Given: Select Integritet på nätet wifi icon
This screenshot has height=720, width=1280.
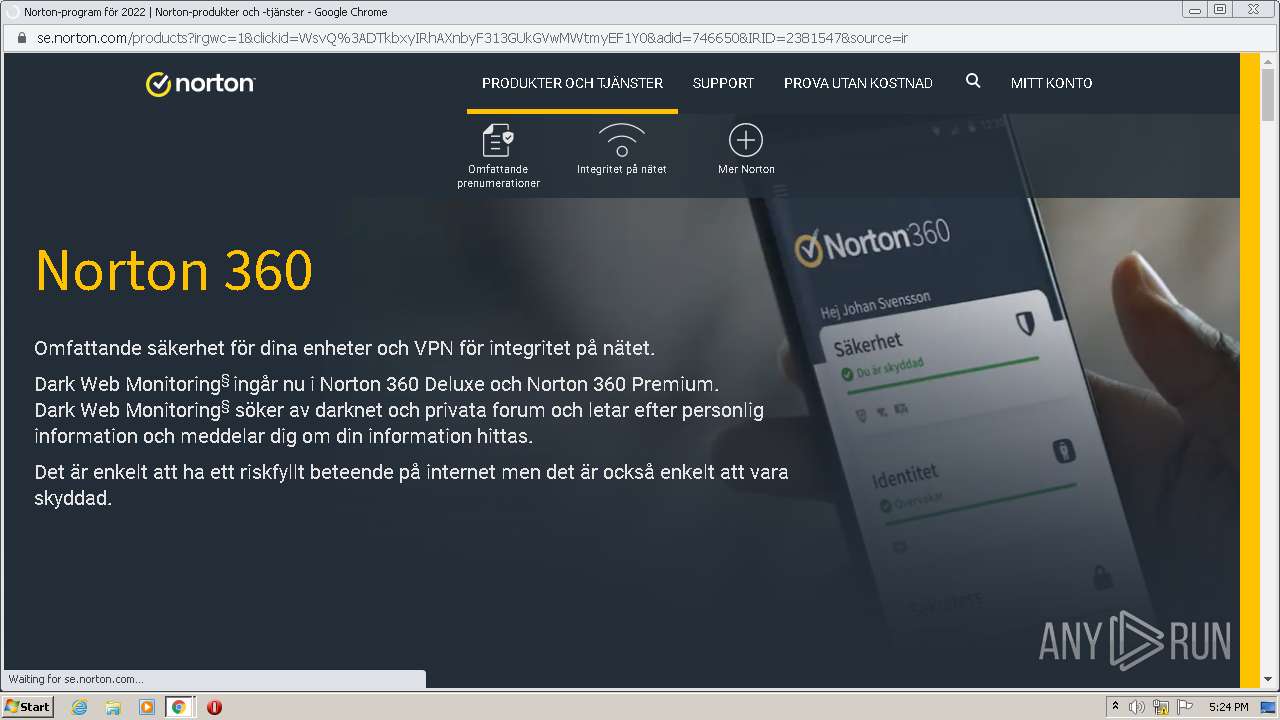Looking at the screenshot, I should click(x=621, y=140).
